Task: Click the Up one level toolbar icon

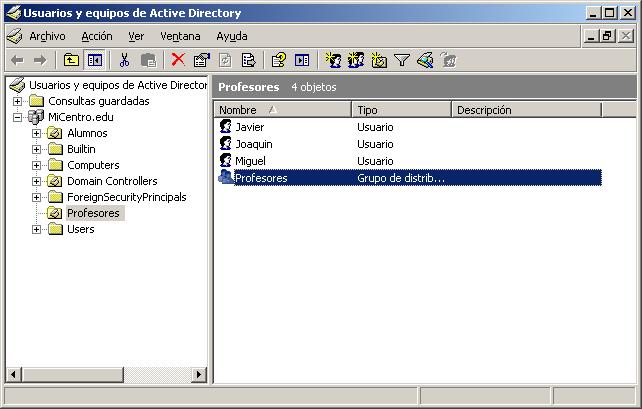Action: tap(71, 60)
